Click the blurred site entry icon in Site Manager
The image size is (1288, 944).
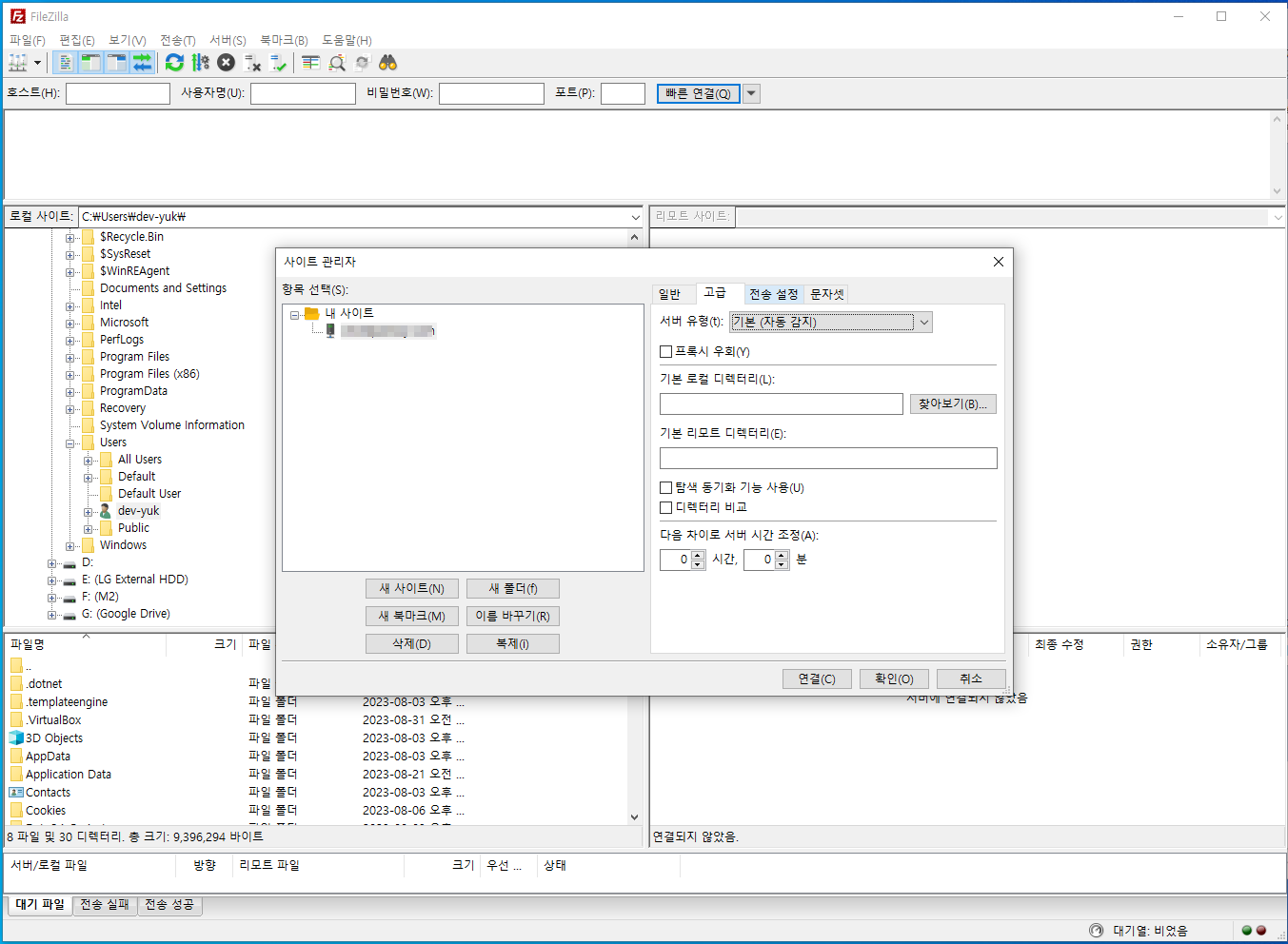pos(330,330)
